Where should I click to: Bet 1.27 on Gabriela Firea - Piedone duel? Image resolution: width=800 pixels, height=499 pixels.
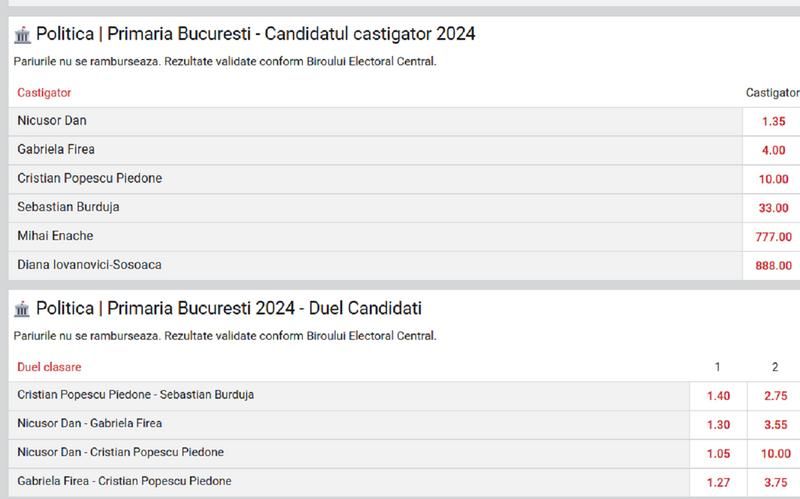tap(718, 482)
